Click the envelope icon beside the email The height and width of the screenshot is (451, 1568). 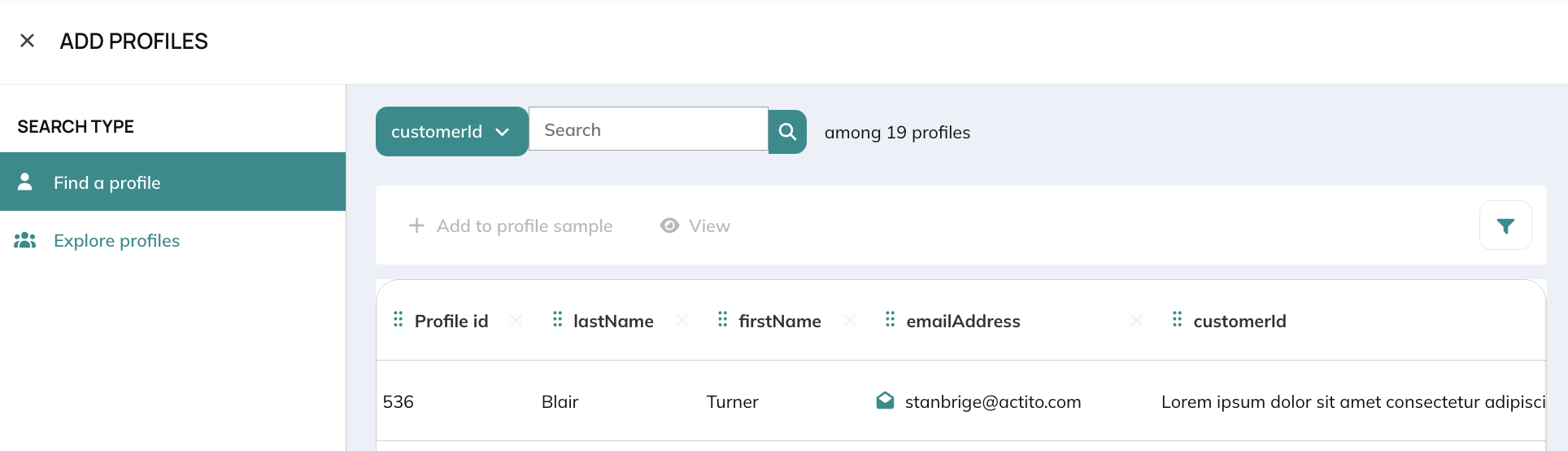[885, 400]
